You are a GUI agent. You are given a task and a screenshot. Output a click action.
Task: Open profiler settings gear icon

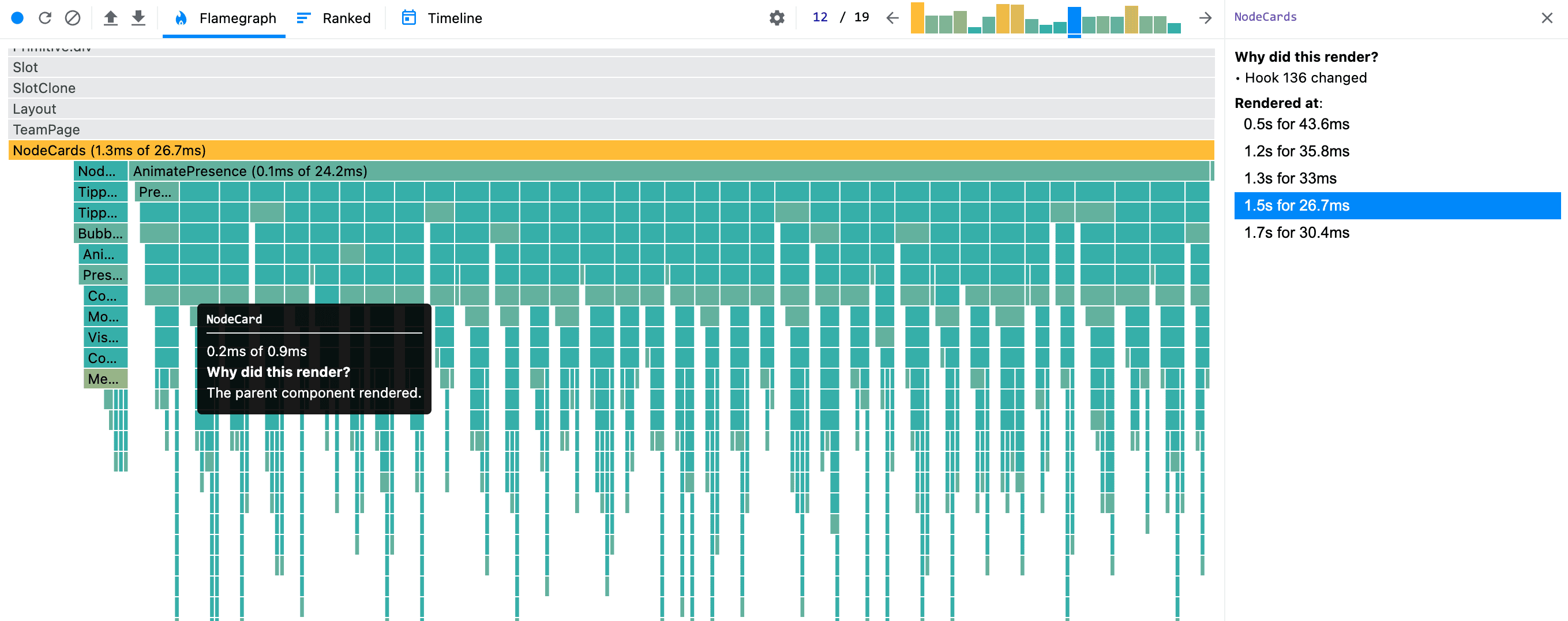coord(777,18)
